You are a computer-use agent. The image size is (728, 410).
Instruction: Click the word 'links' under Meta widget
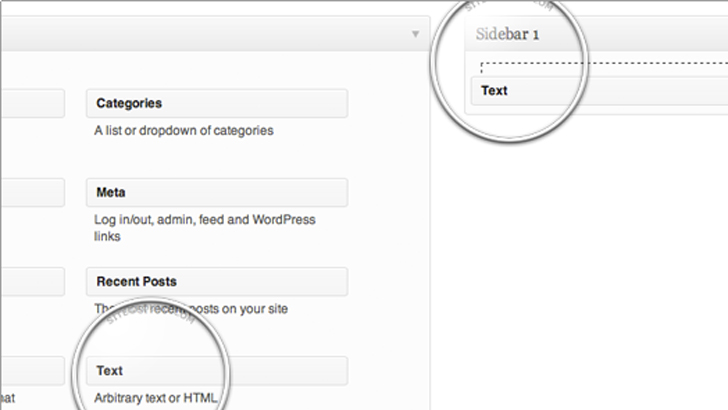tap(108, 237)
